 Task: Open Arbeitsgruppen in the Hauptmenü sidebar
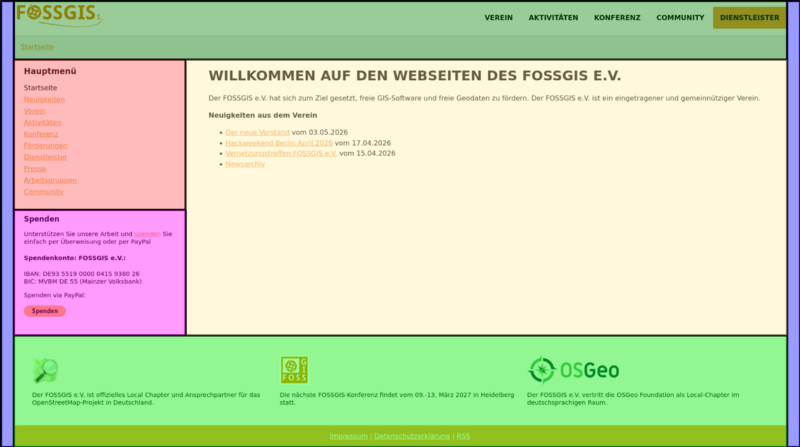pos(50,180)
